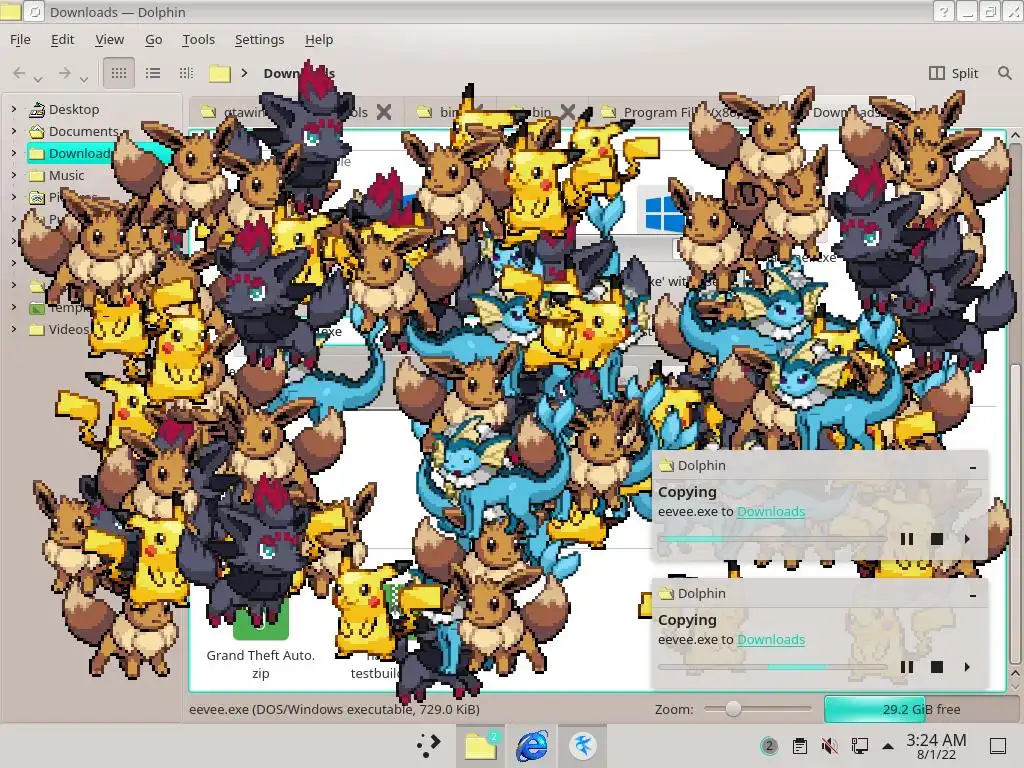1024x768 pixels.
Task: Open the File menu
Action: coord(20,40)
